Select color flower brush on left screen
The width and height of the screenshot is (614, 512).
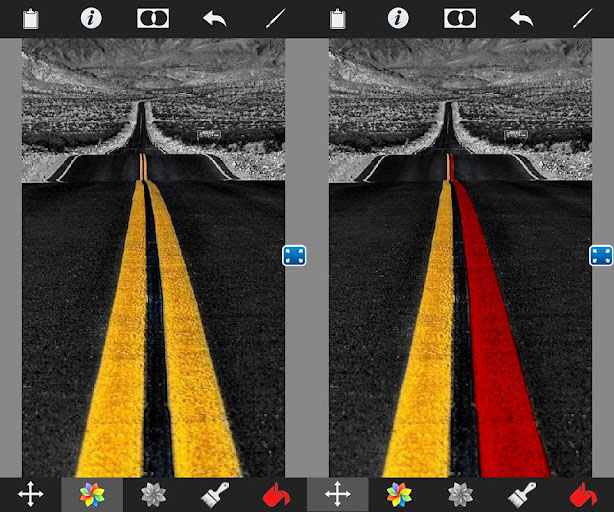pos(92,494)
